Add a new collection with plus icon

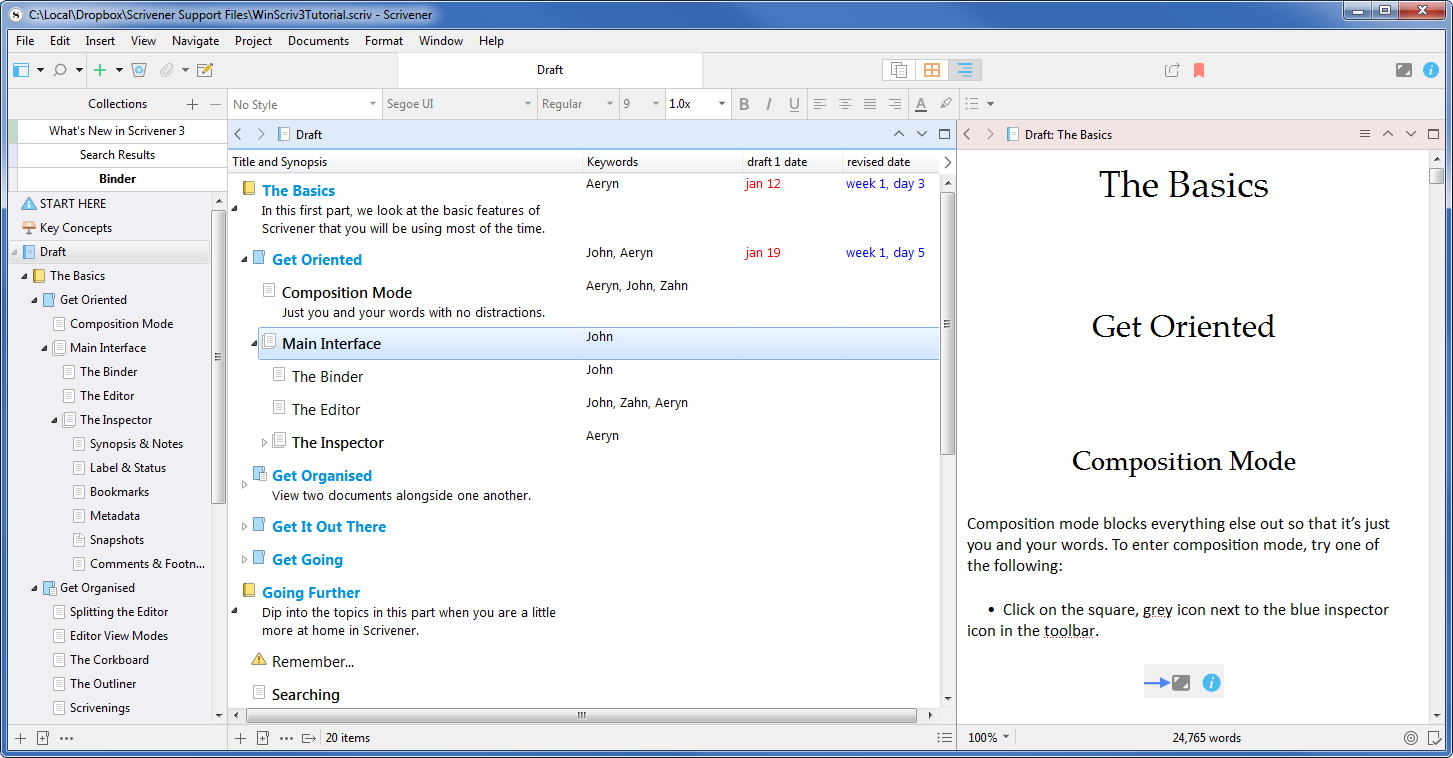(x=192, y=104)
